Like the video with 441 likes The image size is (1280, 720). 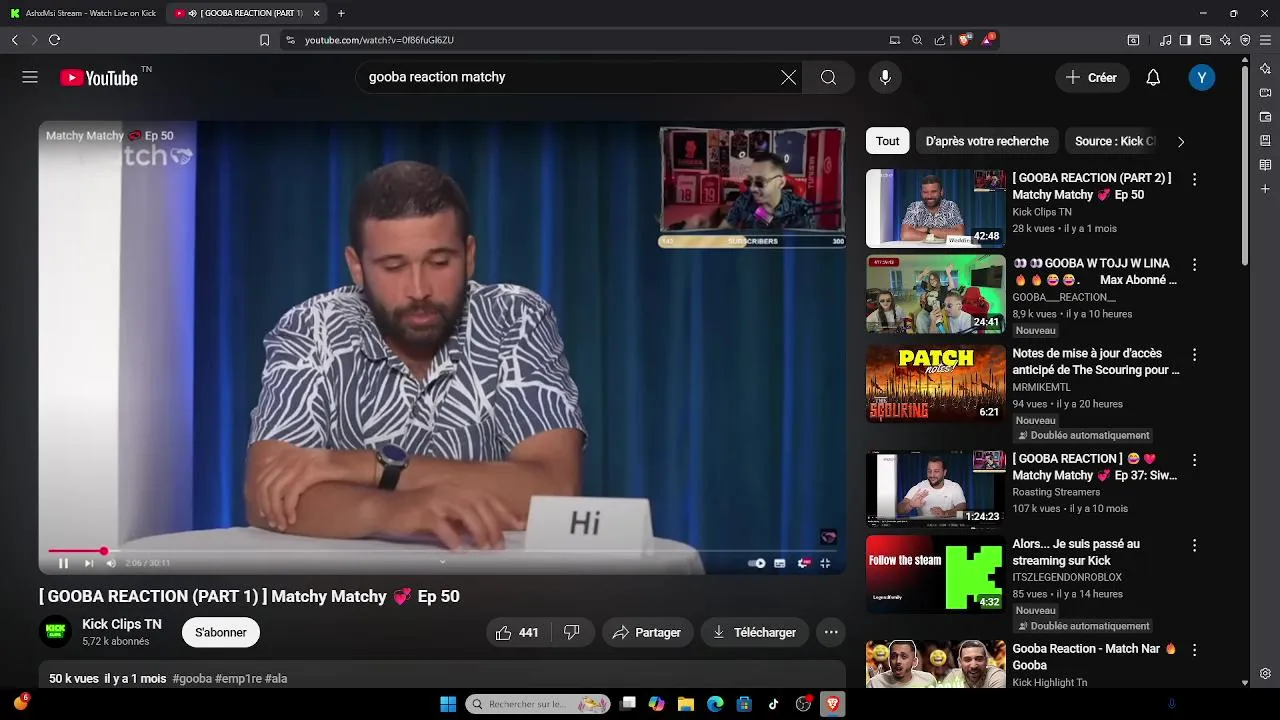(516, 632)
